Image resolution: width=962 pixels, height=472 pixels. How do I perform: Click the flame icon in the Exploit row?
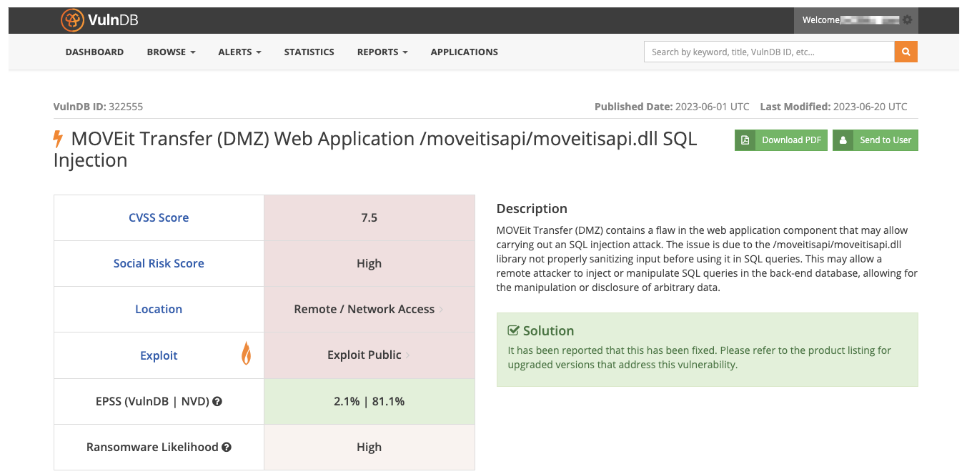(246, 354)
